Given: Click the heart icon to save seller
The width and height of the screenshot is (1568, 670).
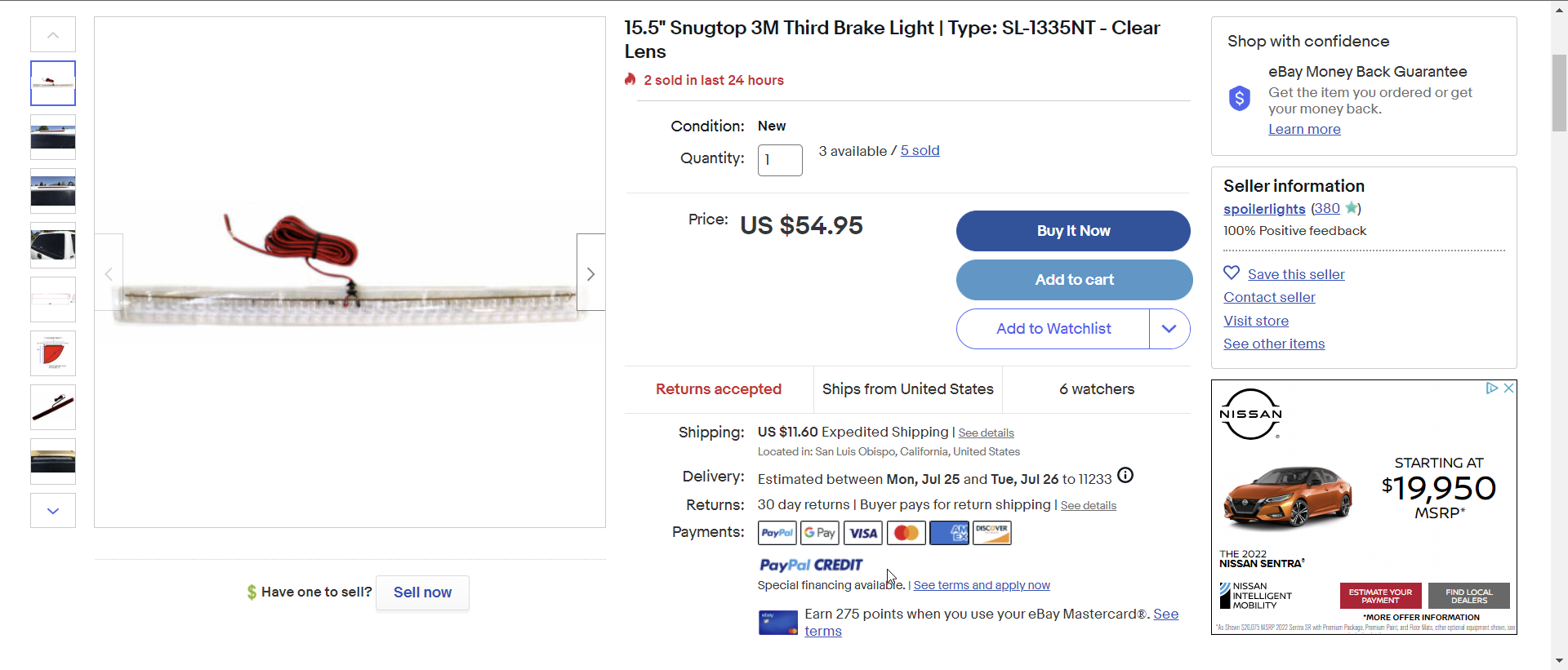Looking at the screenshot, I should [x=1232, y=273].
